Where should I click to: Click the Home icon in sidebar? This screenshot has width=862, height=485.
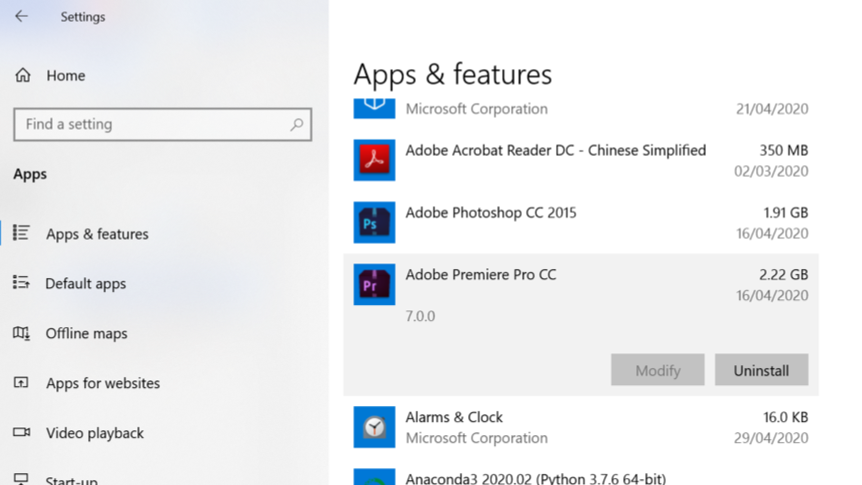pos(22,76)
